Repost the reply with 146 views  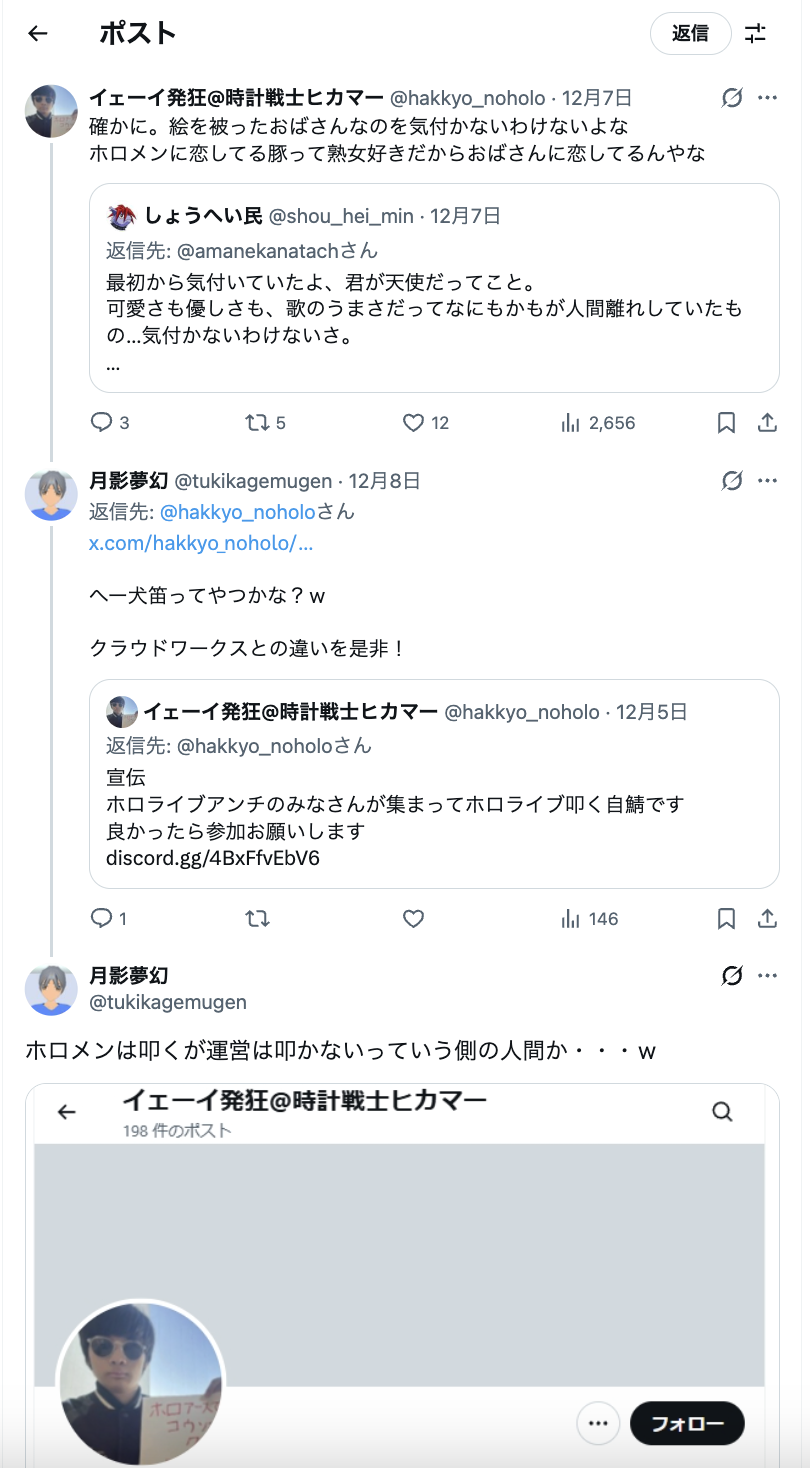pyautogui.click(x=257, y=919)
